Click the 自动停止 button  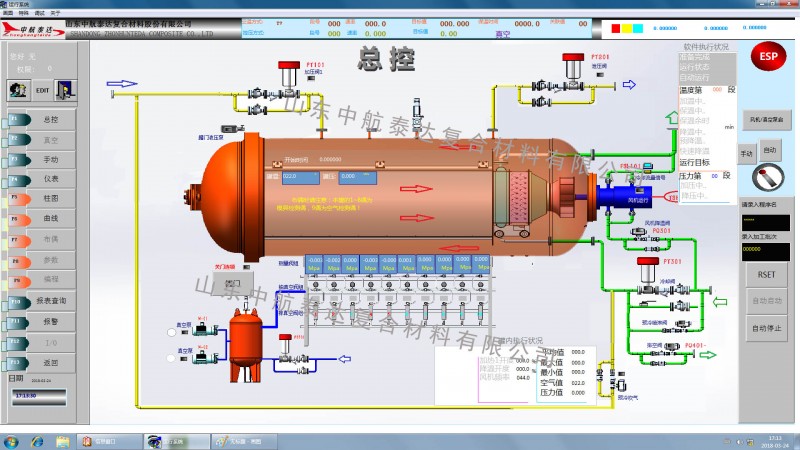coord(766,328)
